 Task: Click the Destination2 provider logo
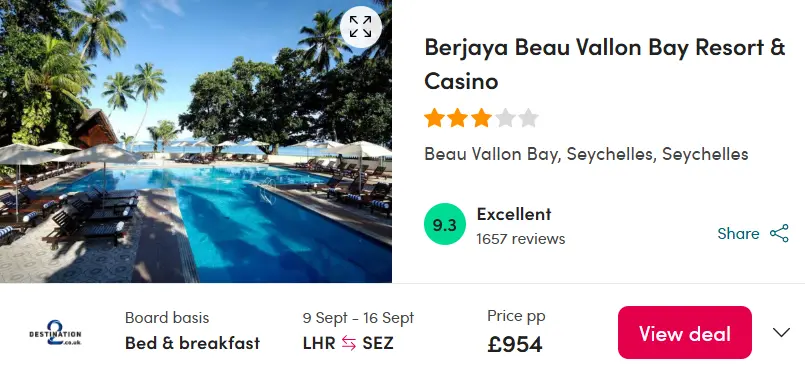55,333
